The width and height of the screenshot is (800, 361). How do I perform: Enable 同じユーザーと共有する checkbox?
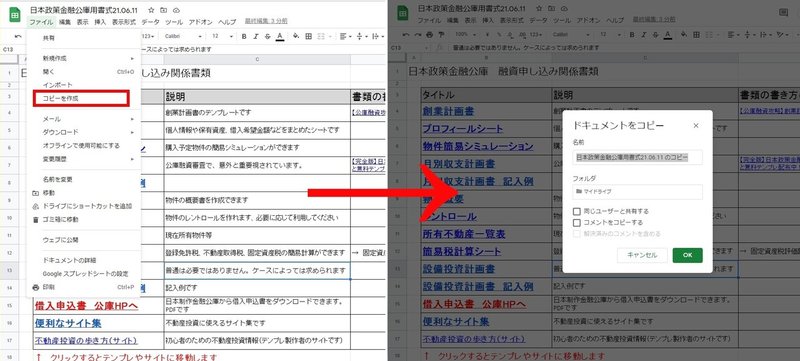tap(577, 211)
